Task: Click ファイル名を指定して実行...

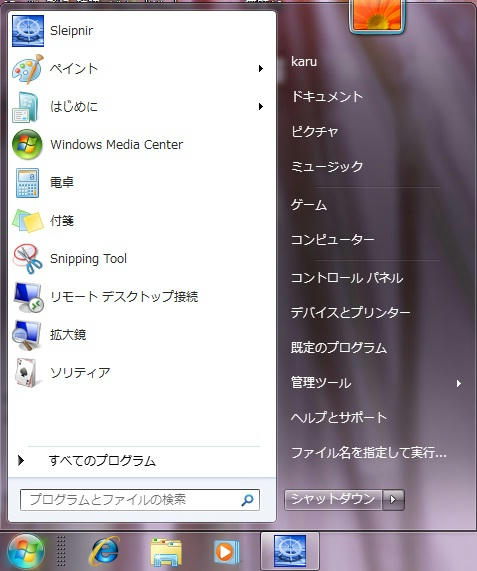Action: coord(368,453)
